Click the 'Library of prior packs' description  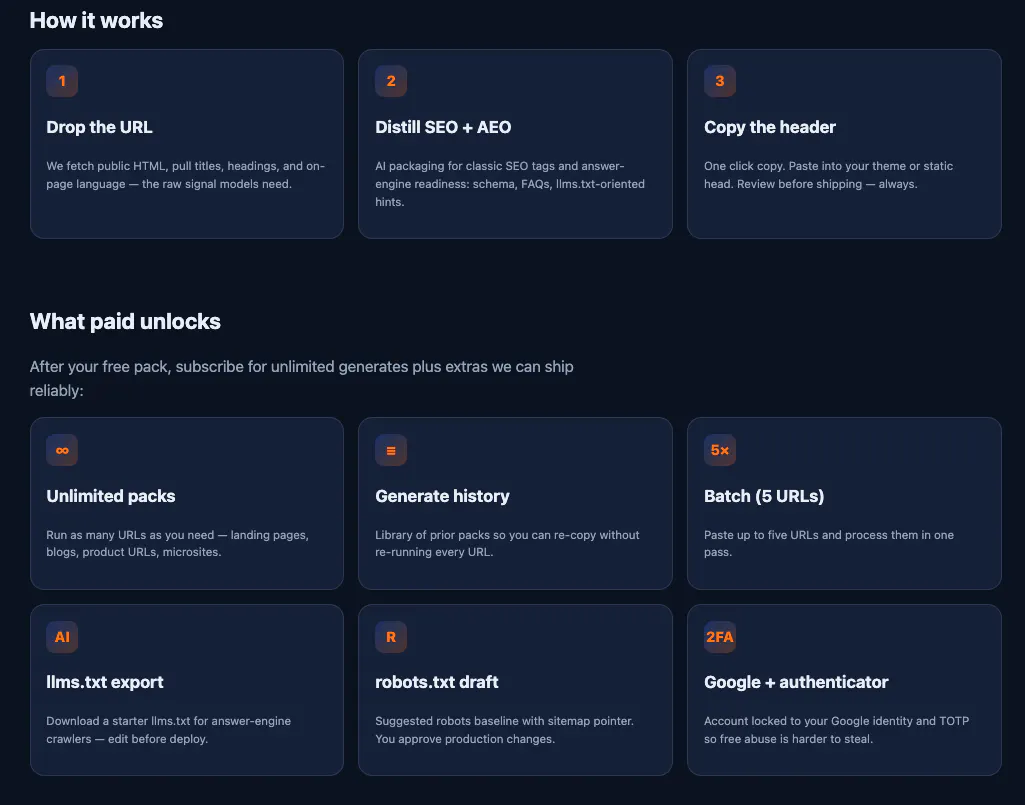coord(507,543)
